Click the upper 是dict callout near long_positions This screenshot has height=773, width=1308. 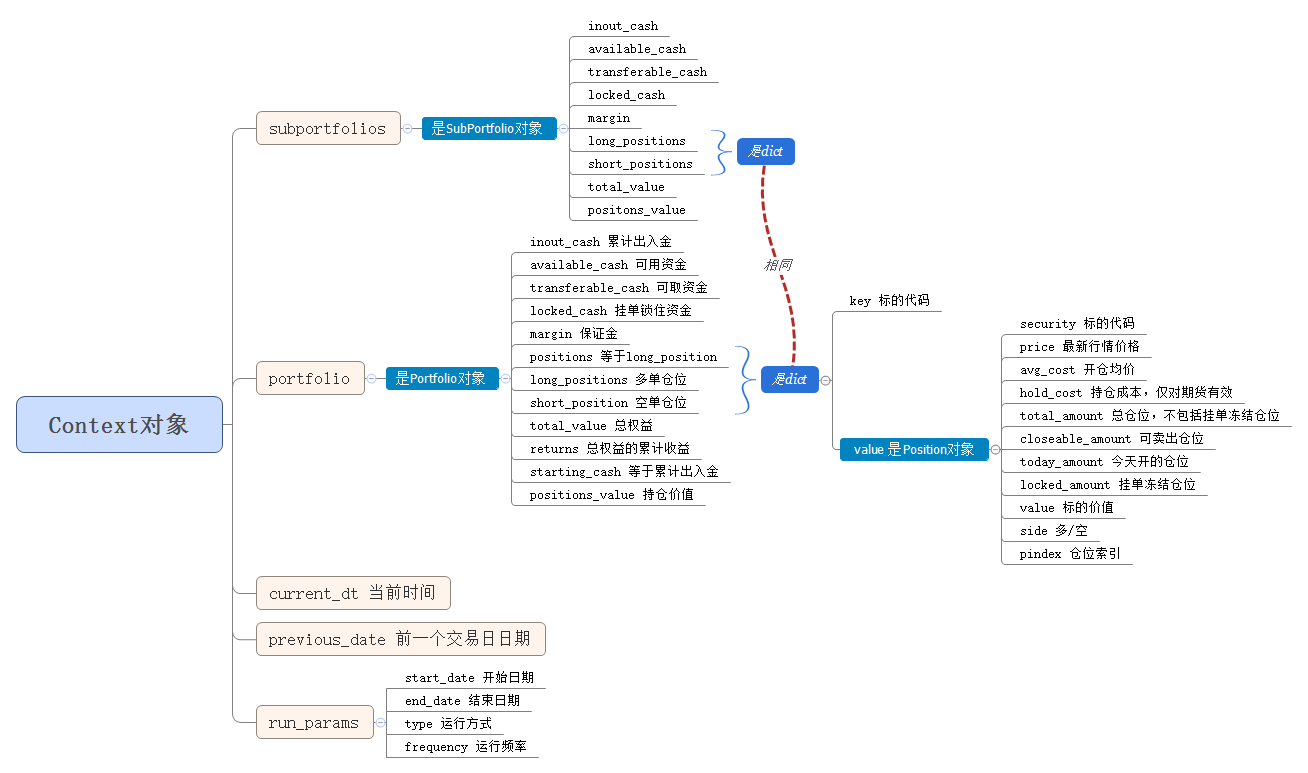765,152
